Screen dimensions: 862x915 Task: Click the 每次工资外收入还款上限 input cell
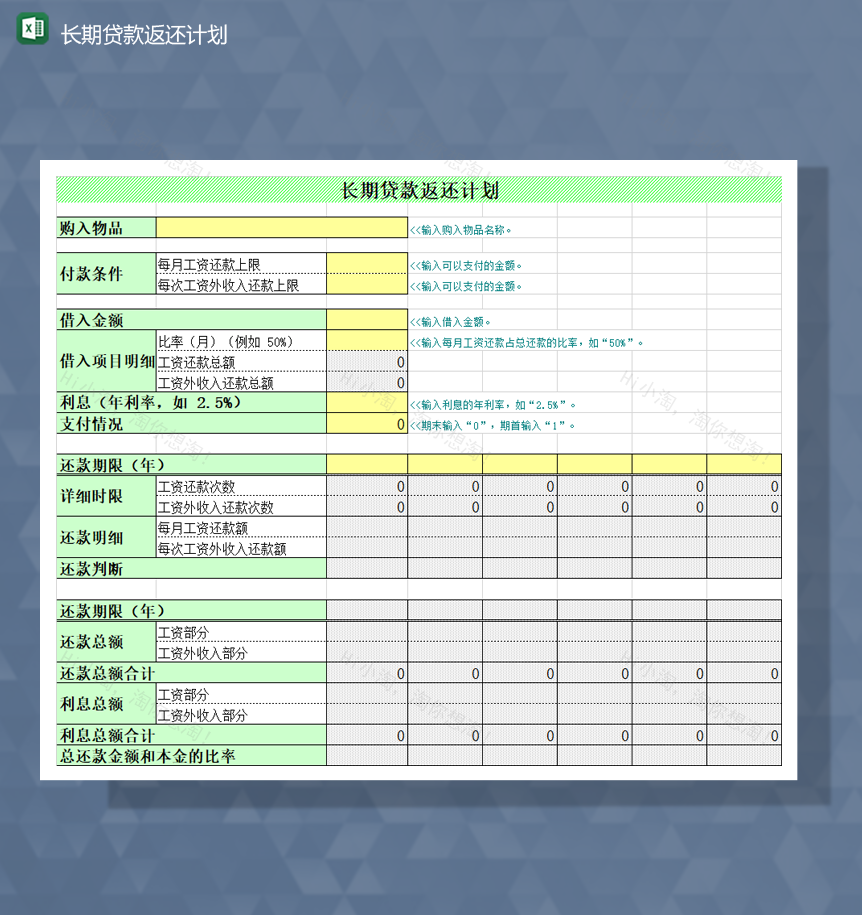[366, 284]
